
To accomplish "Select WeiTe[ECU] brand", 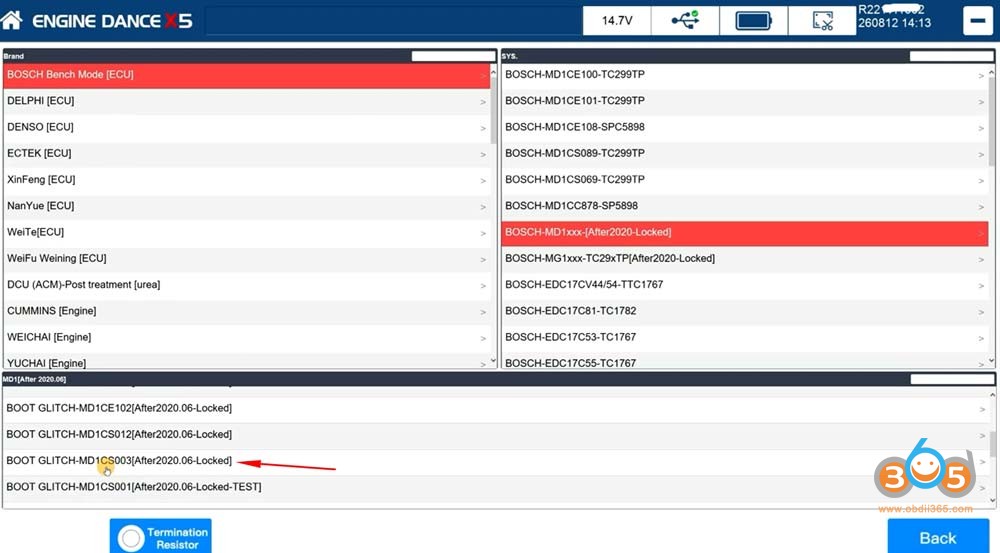I will [247, 232].
